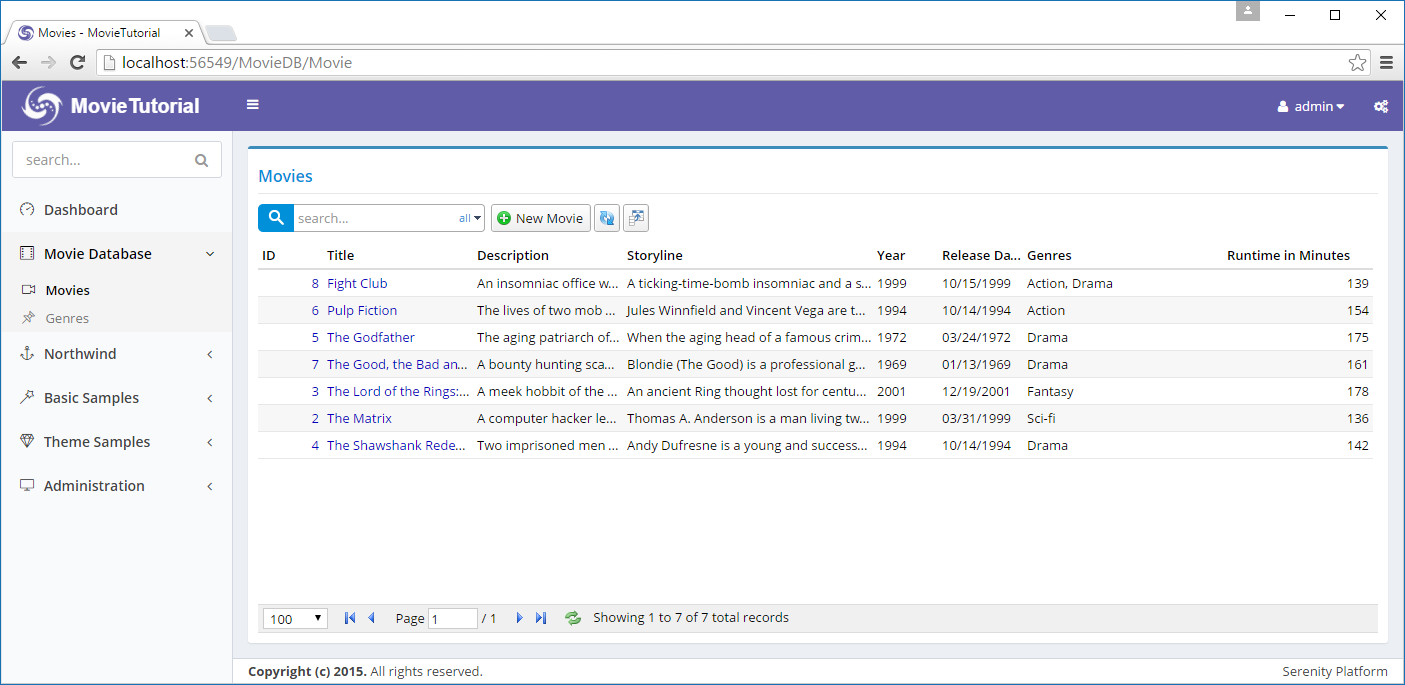Toggle the sidebar with the hamburger icon
1405x685 pixels.
pos(253,105)
